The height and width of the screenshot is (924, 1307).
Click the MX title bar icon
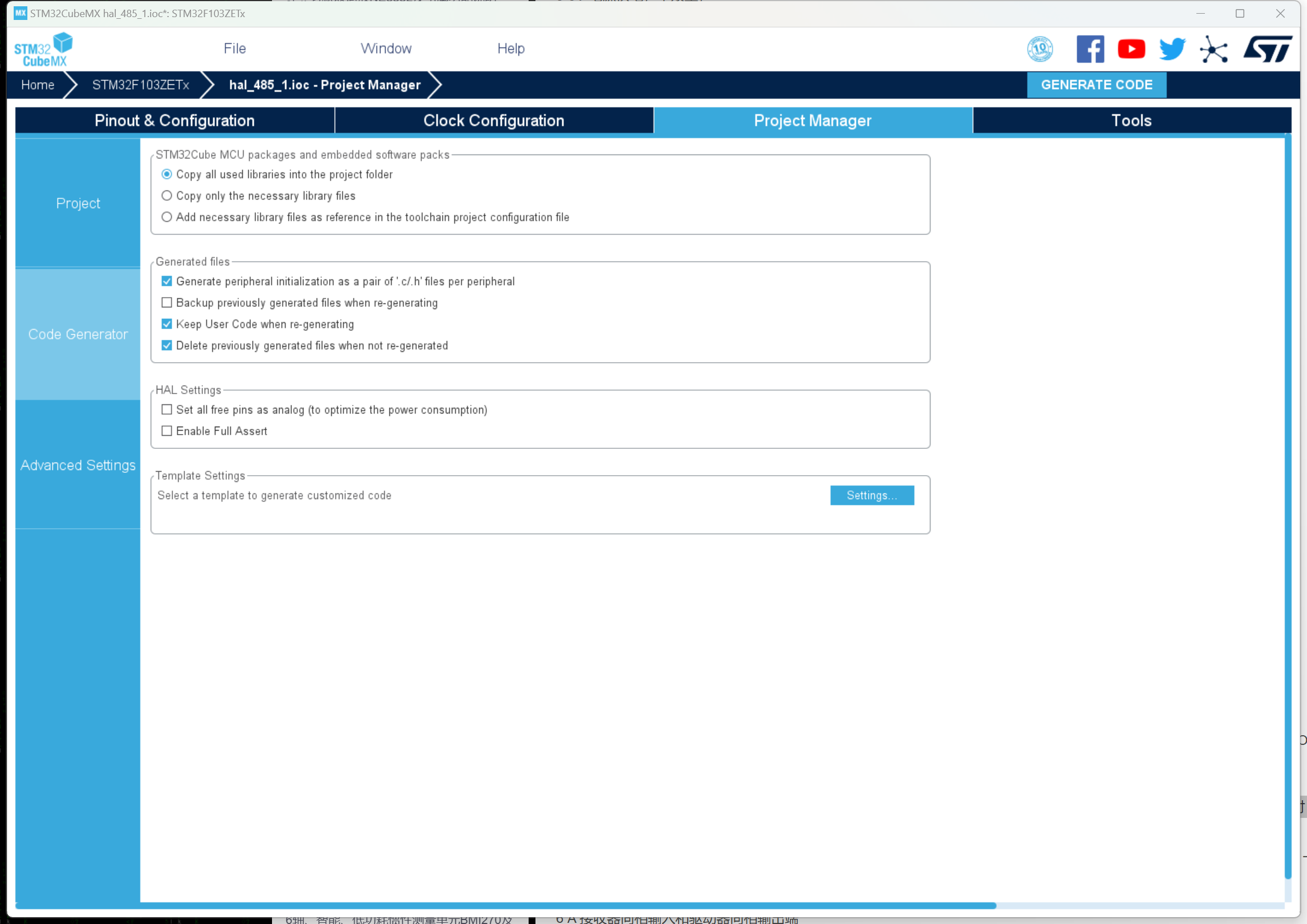point(21,13)
